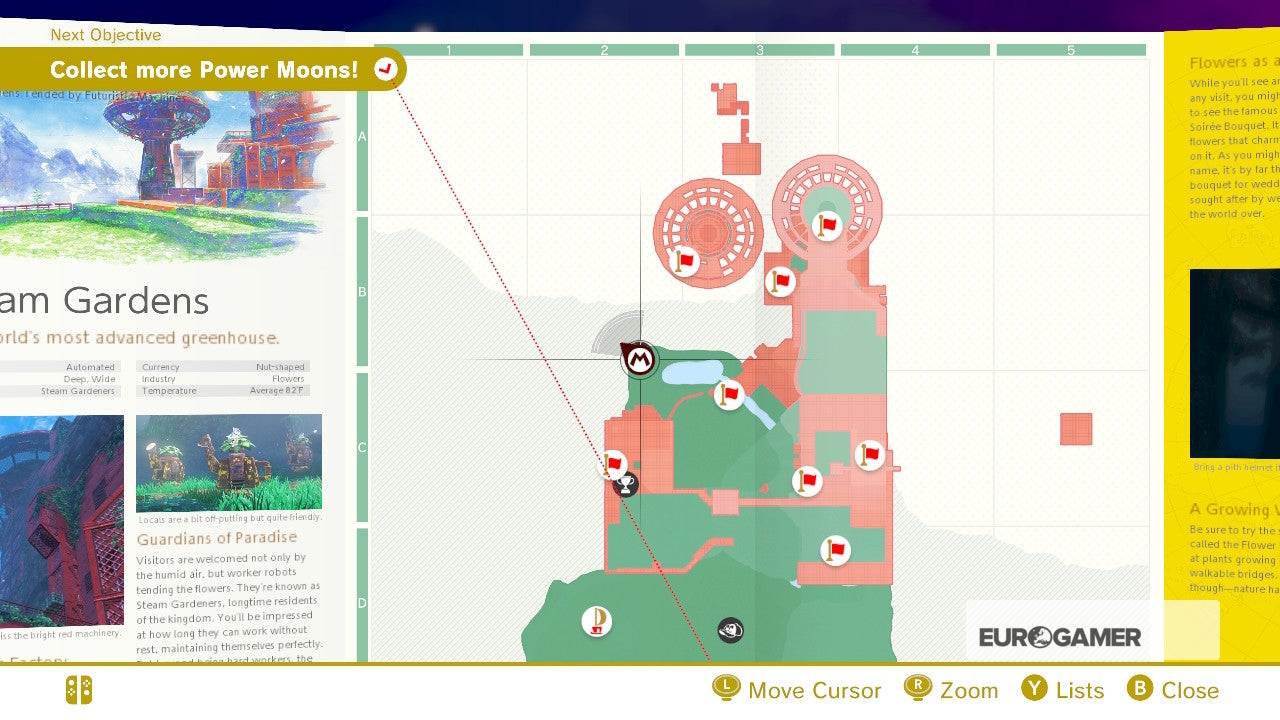Click the dark mask icon at map bottom

730,630
